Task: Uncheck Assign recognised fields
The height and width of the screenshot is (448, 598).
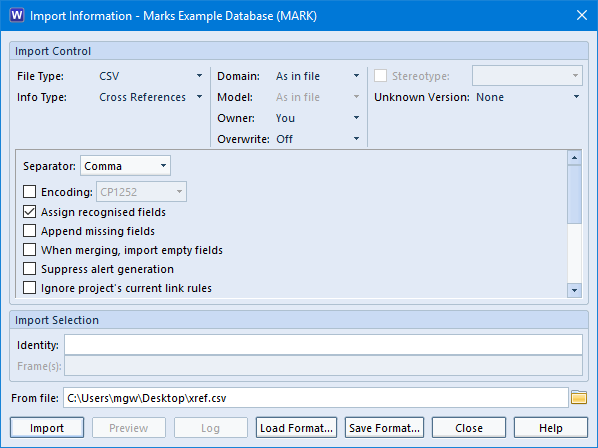Action: point(29,212)
